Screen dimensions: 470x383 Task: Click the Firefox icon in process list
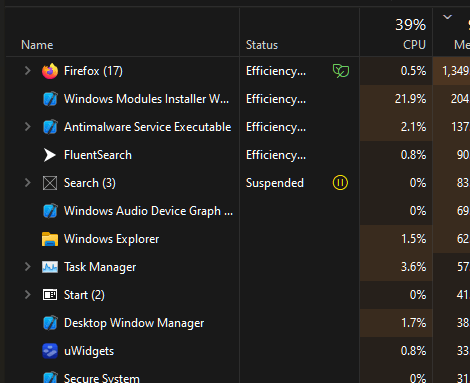tap(50, 71)
